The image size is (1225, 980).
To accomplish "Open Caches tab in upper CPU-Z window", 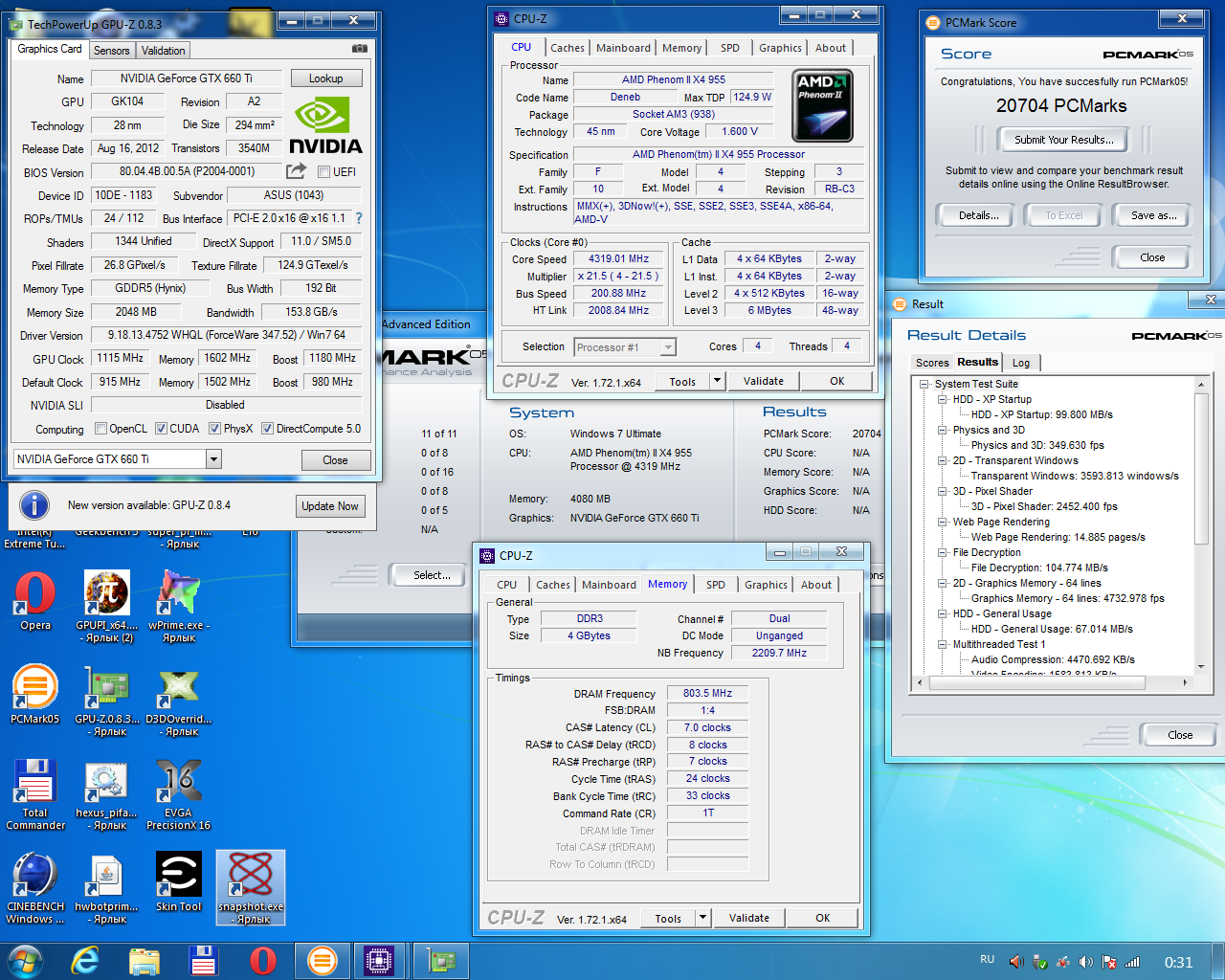I will [x=567, y=48].
